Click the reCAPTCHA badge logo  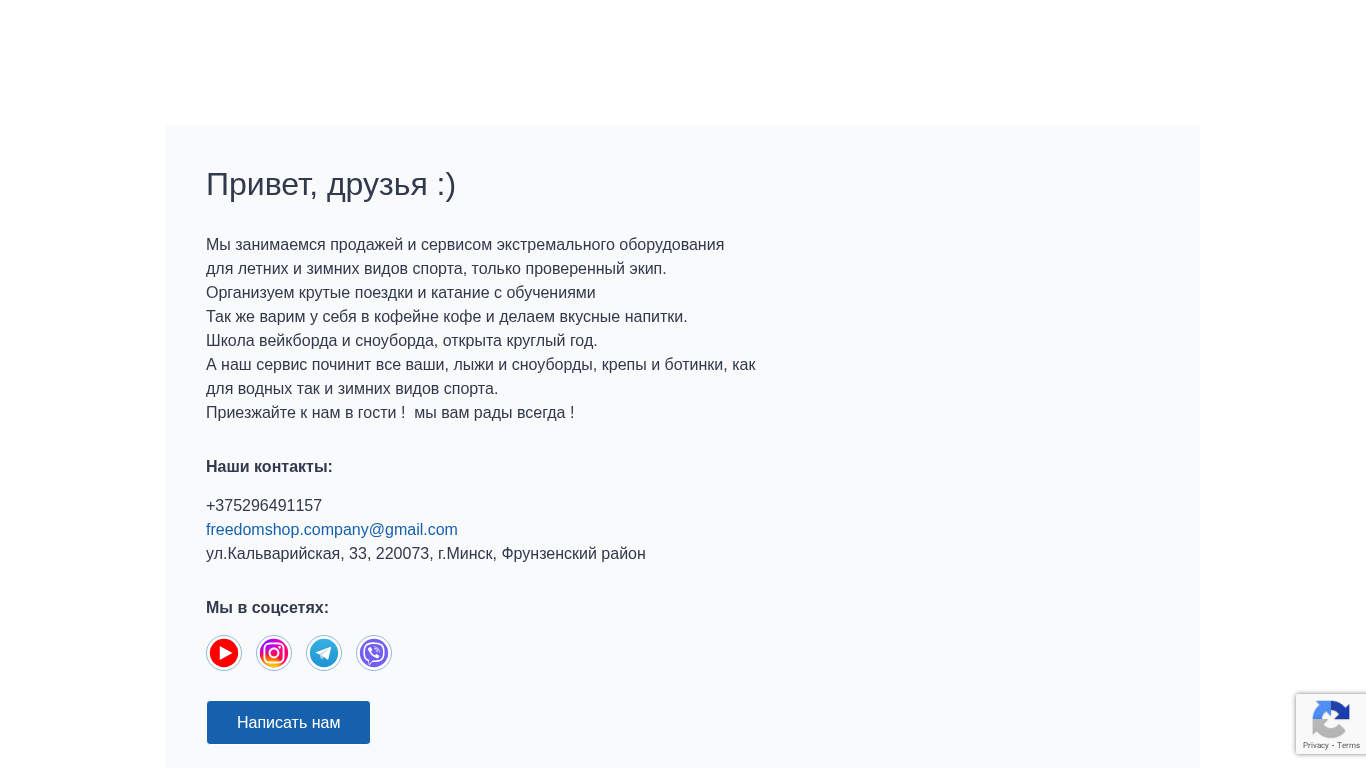click(1330, 719)
